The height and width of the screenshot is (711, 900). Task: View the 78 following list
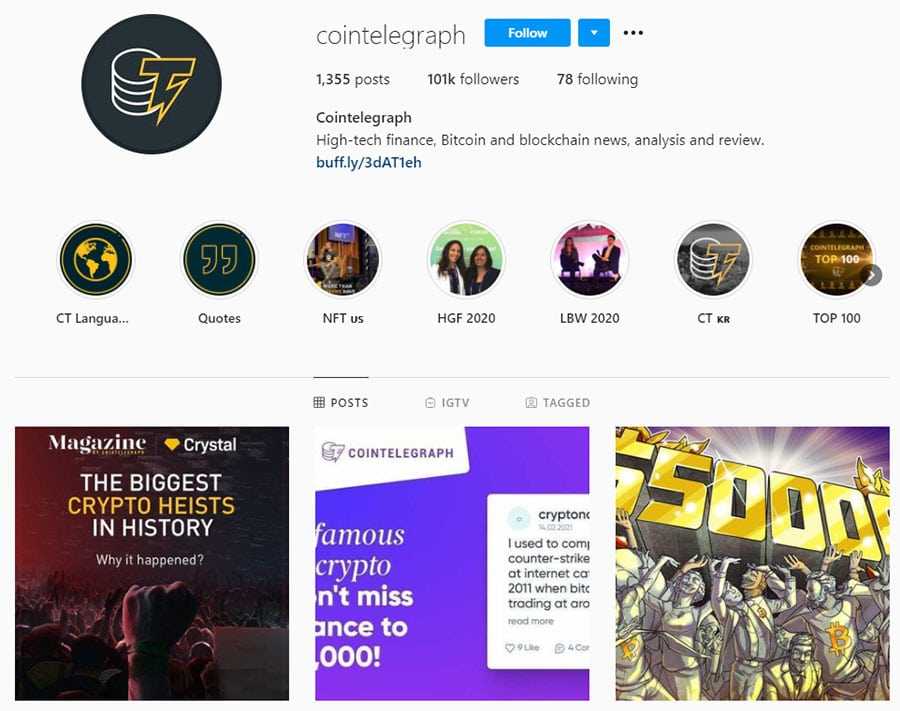point(597,79)
